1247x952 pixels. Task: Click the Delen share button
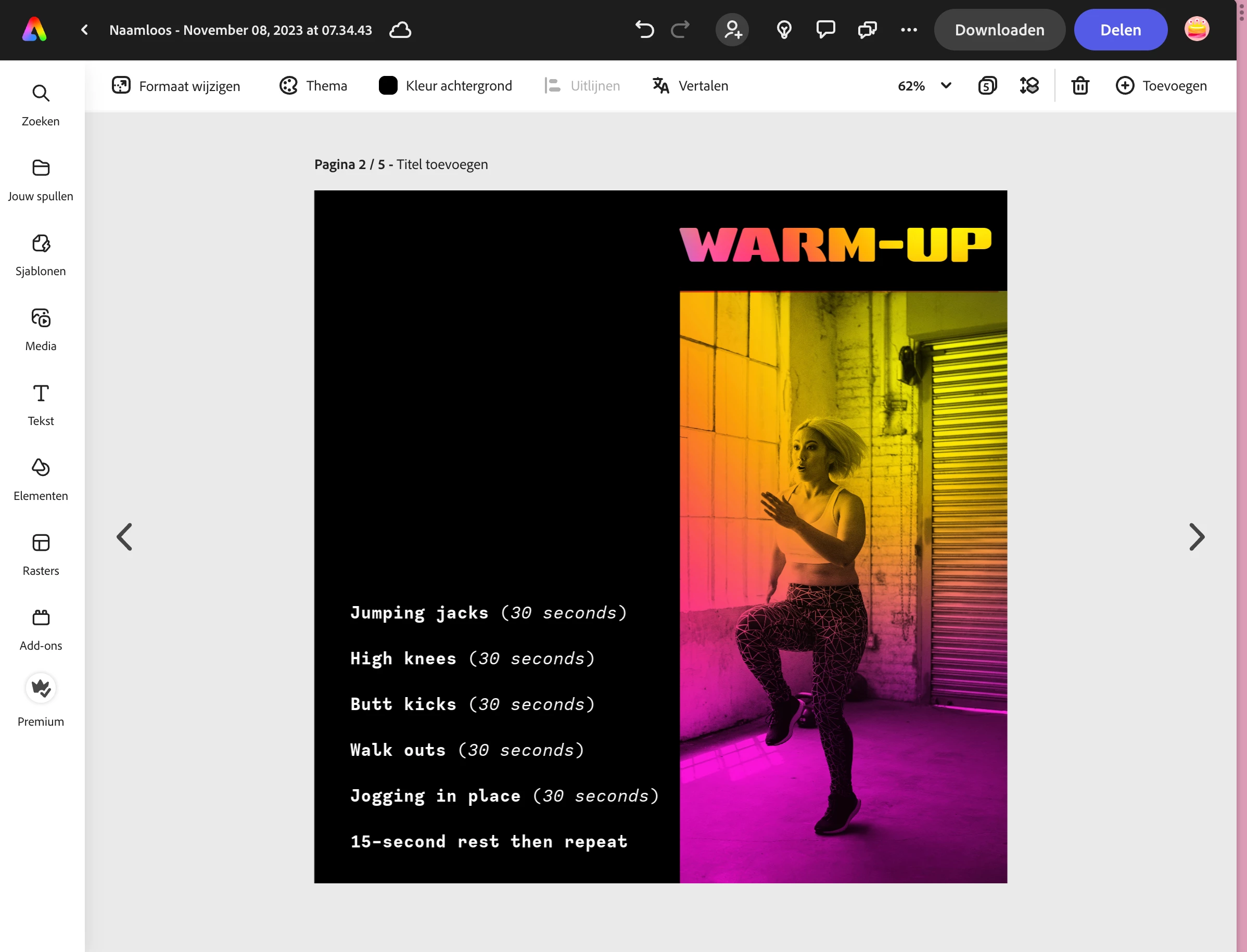(1120, 30)
